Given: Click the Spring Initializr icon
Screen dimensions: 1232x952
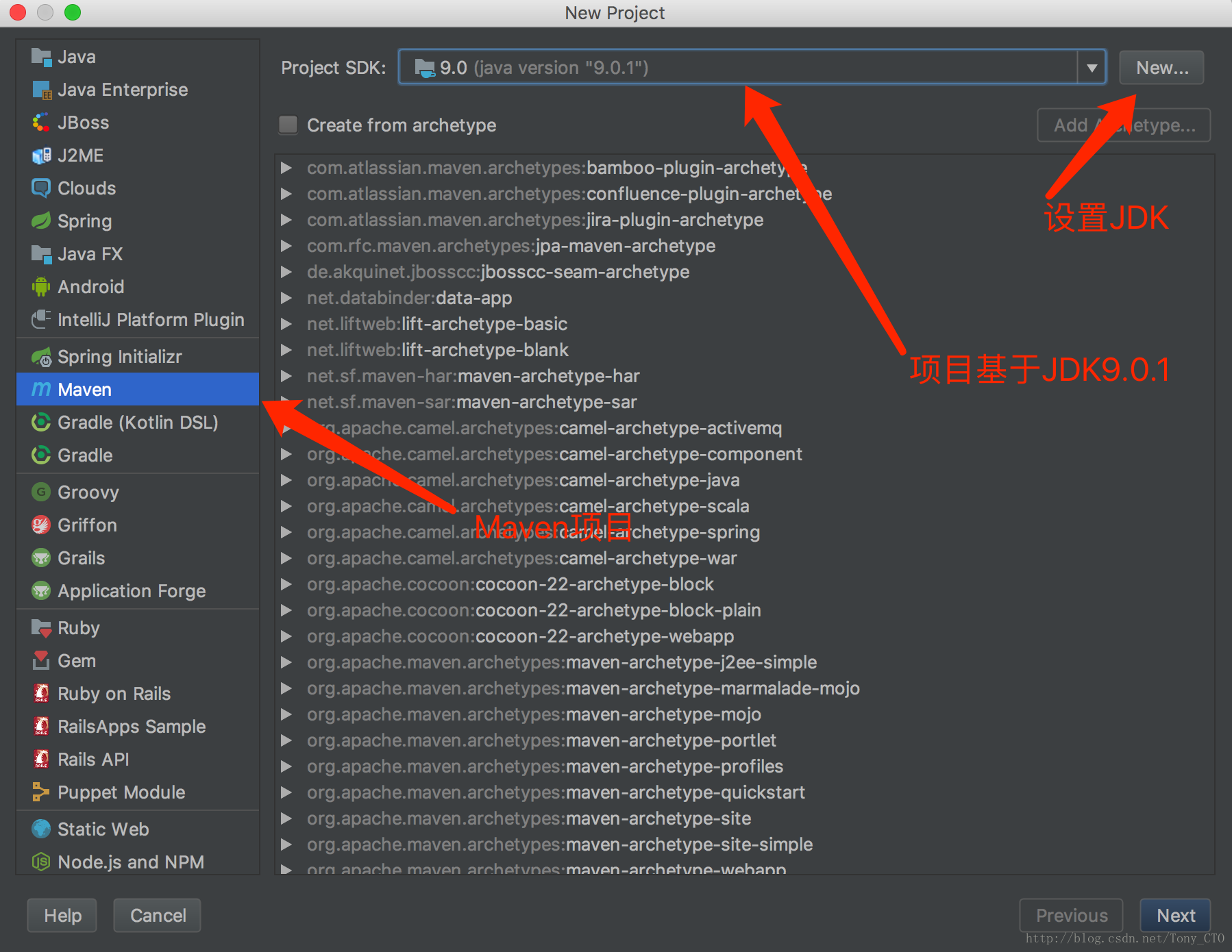Looking at the screenshot, I should pyautogui.click(x=41, y=357).
